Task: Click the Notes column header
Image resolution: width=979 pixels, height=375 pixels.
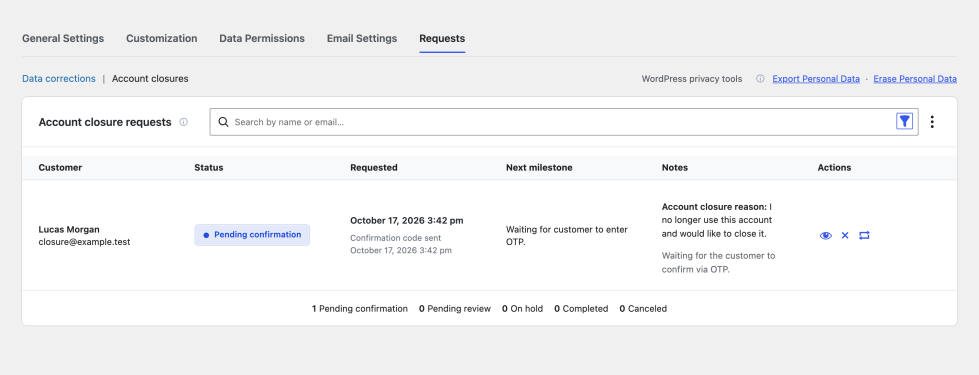Action: click(x=675, y=167)
